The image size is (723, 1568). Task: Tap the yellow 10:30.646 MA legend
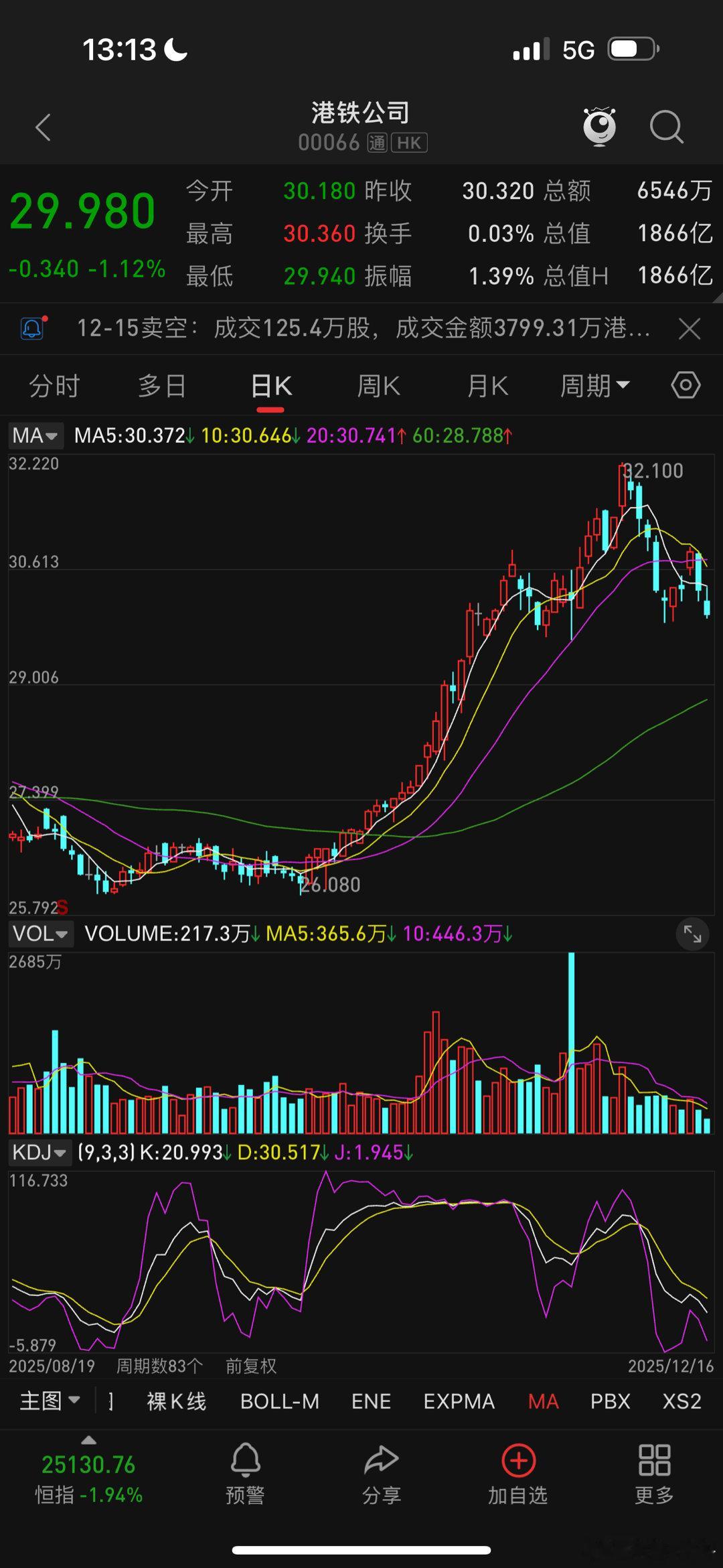click(250, 435)
